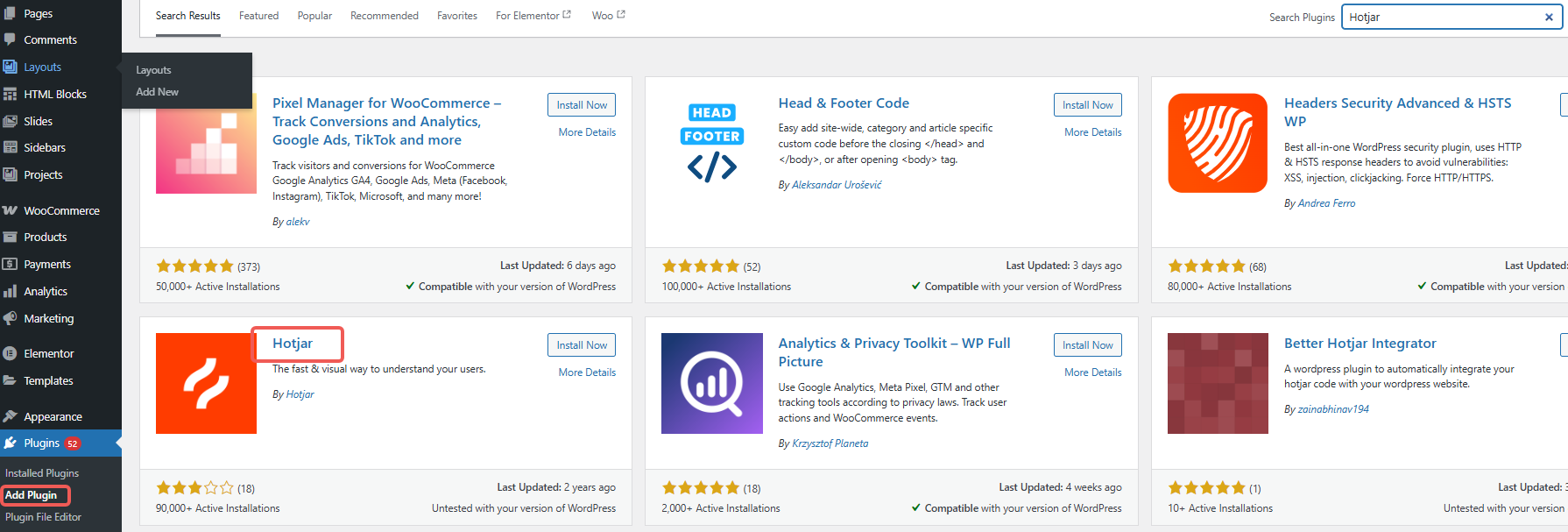Switch to the Popular tab
Viewport: 1568px width, 532px height.
click(314, 16)
